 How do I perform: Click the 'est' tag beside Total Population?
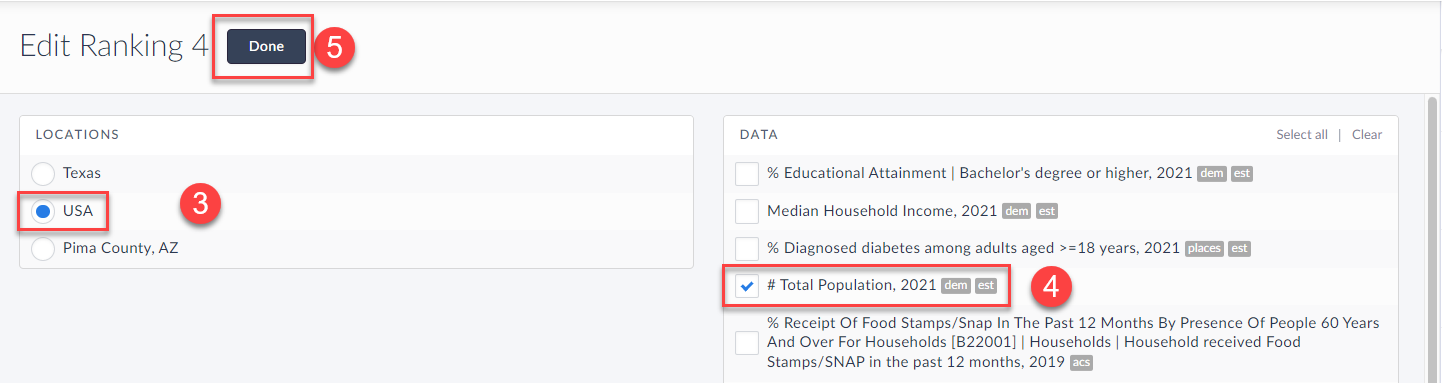986,286
